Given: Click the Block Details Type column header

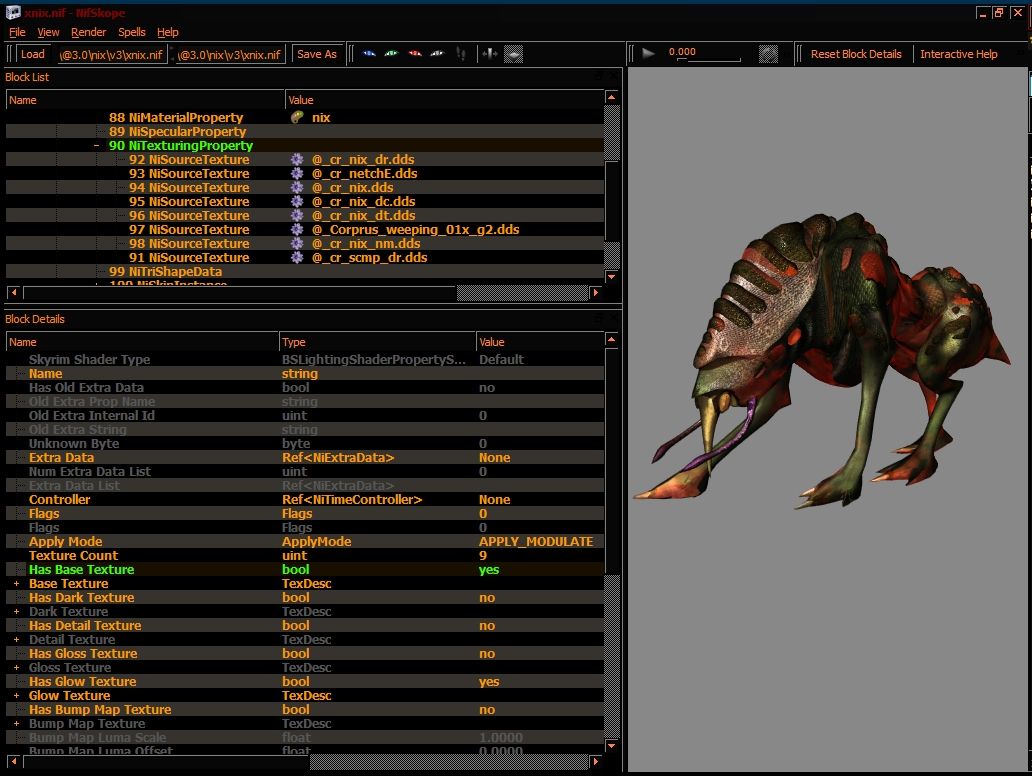Looking at the screenshot, I should (x=377, y=342).
